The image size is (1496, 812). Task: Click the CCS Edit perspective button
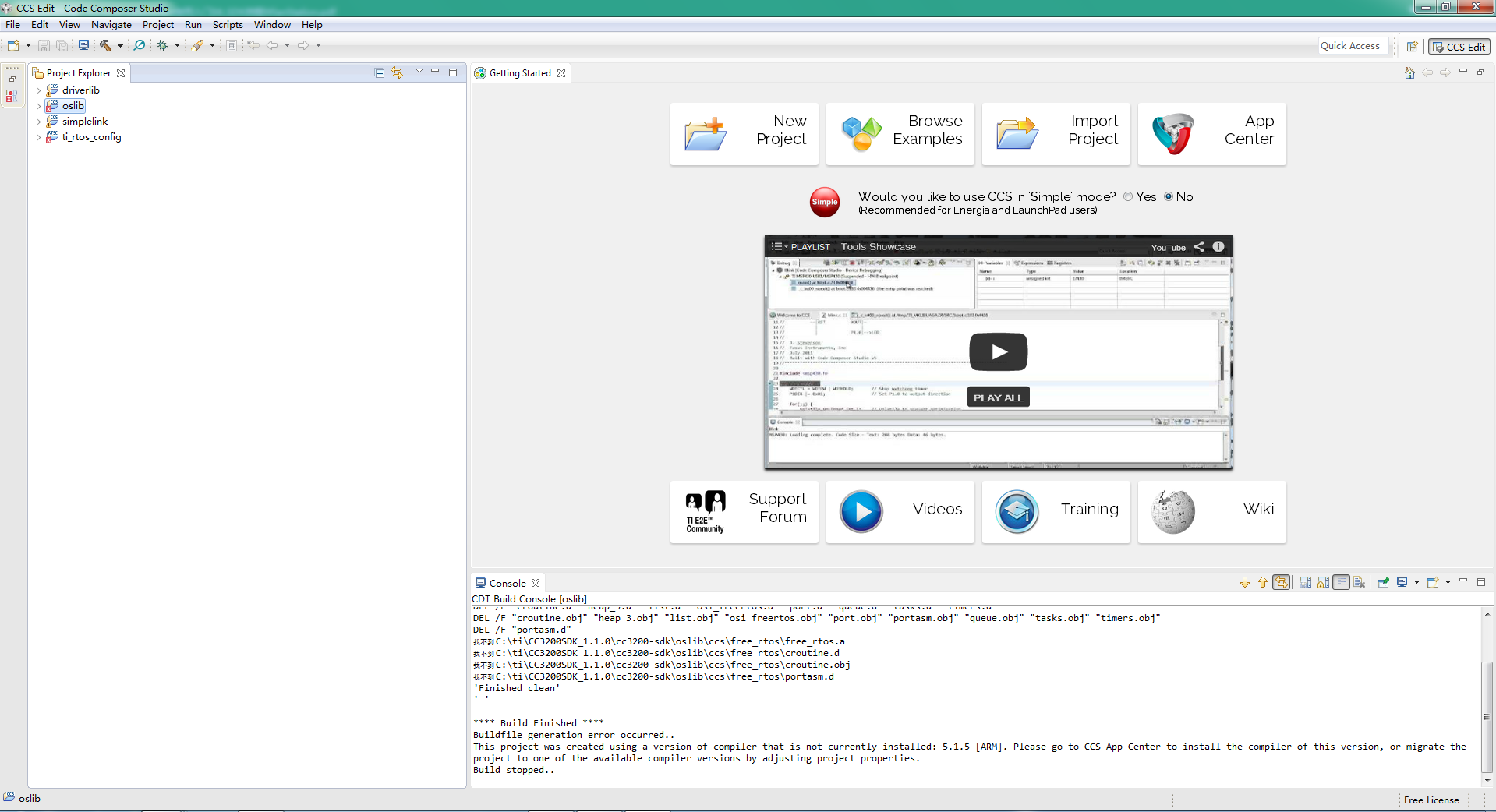pos(1459,47)
